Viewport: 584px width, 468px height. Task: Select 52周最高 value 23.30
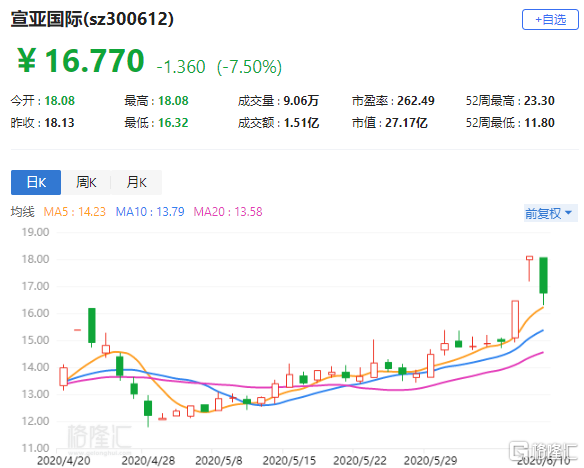pos(539,101)
